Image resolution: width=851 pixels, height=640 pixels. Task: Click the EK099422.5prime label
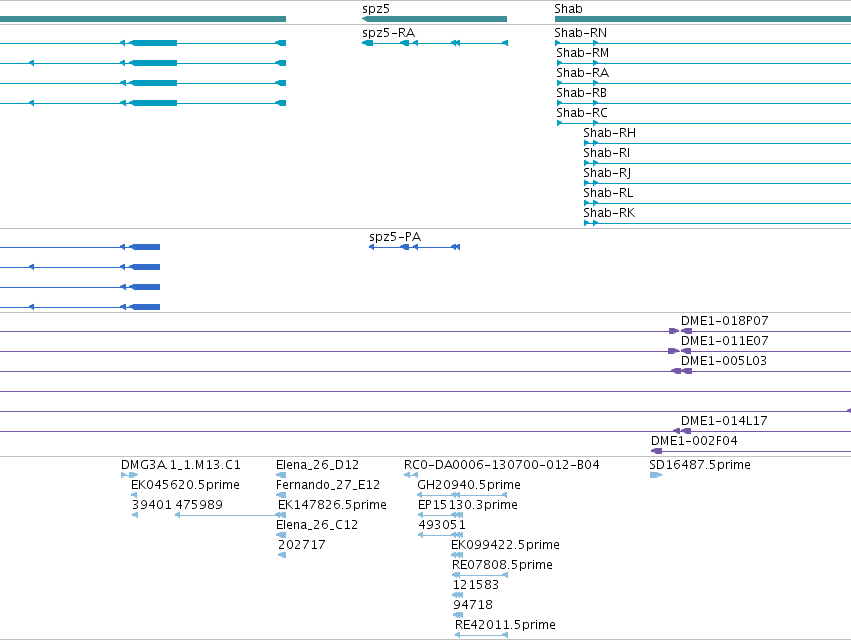[x=505, y=545]
